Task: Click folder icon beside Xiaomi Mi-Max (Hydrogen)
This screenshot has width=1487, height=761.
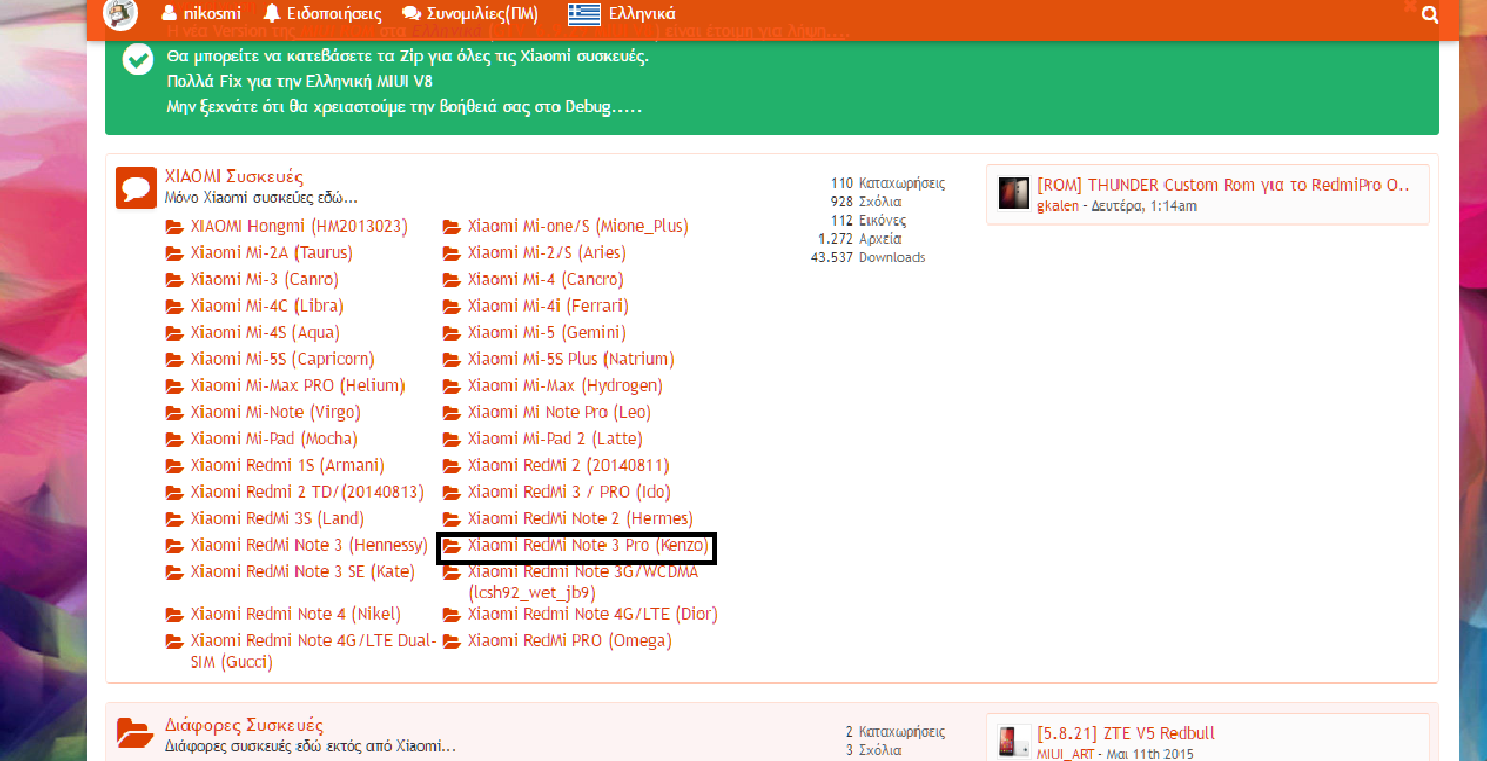Action: [452, 386]
